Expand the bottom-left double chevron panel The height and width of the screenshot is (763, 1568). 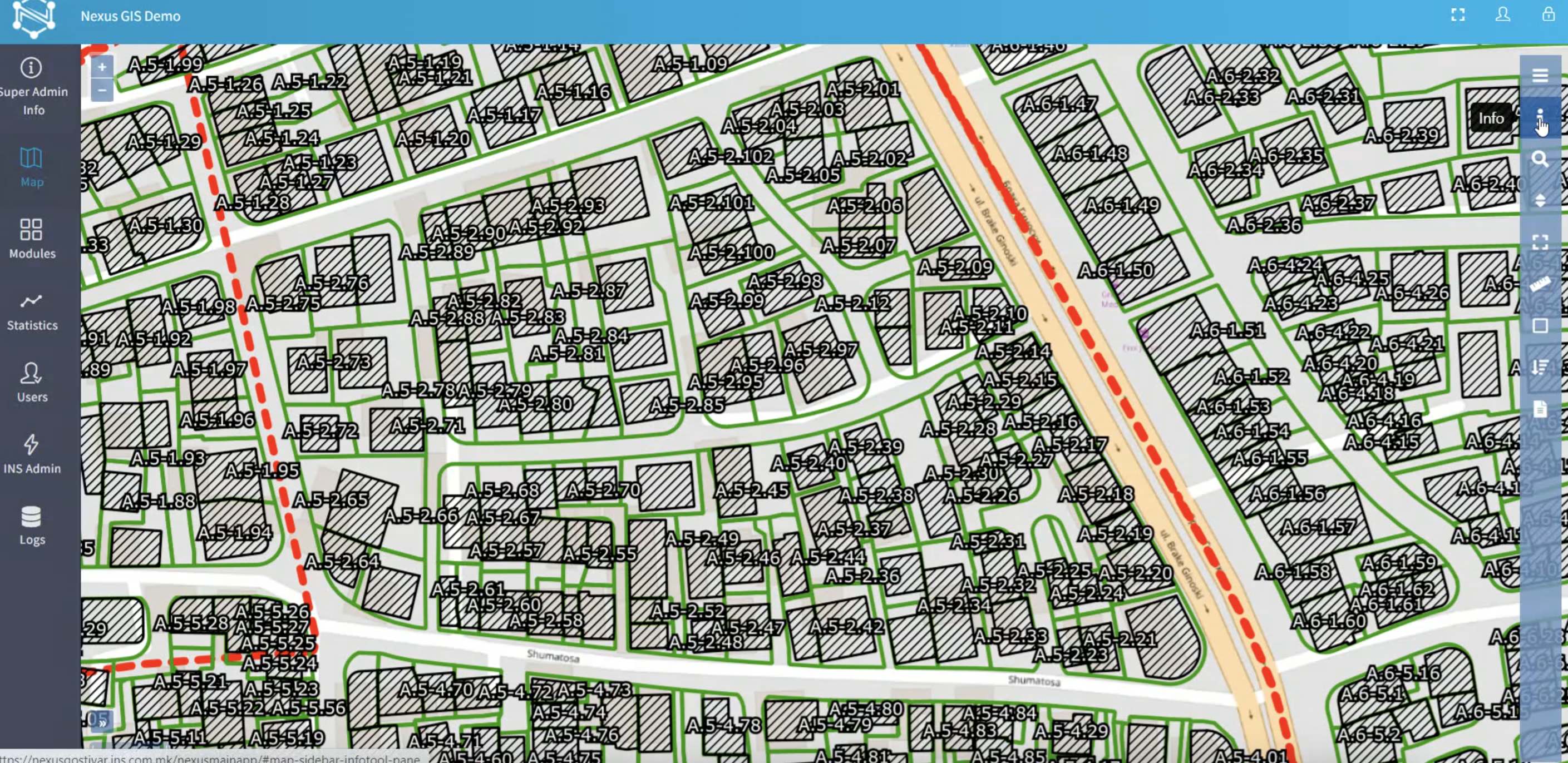click(x=102, y=723)
